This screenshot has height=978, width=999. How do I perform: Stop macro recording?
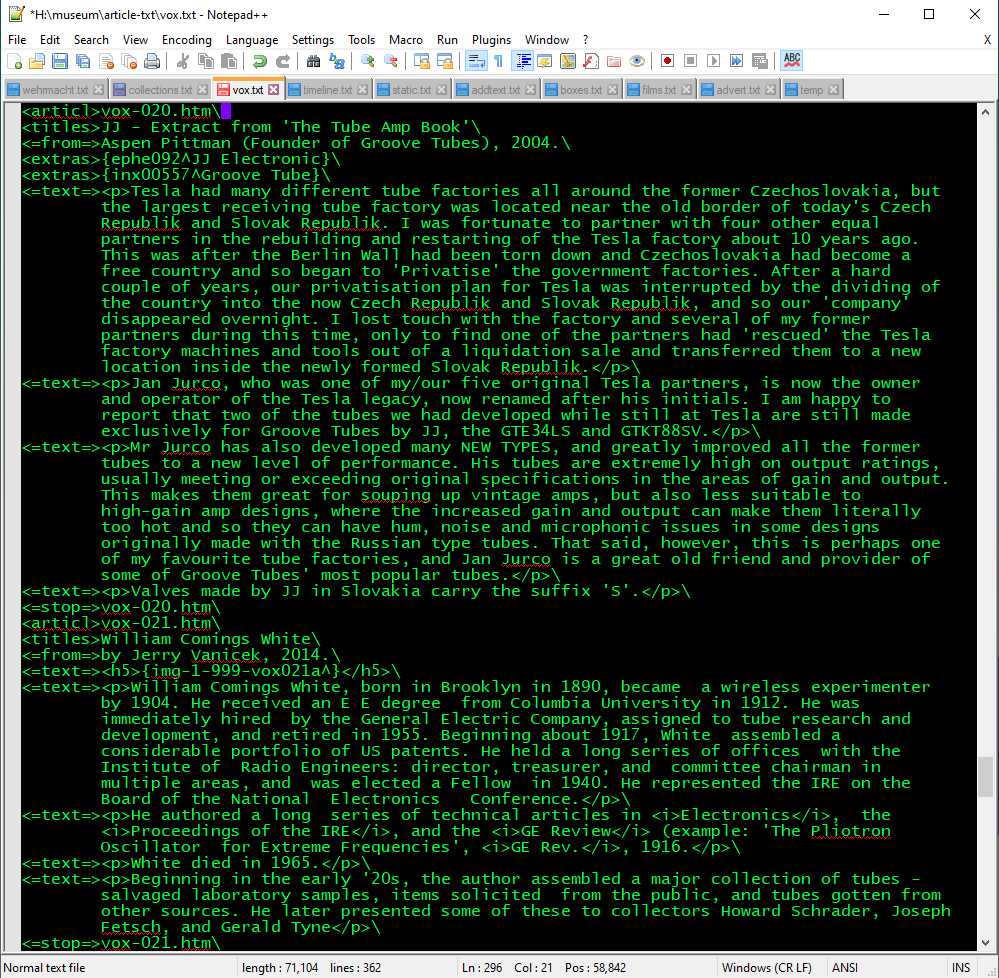coord(690,61)
